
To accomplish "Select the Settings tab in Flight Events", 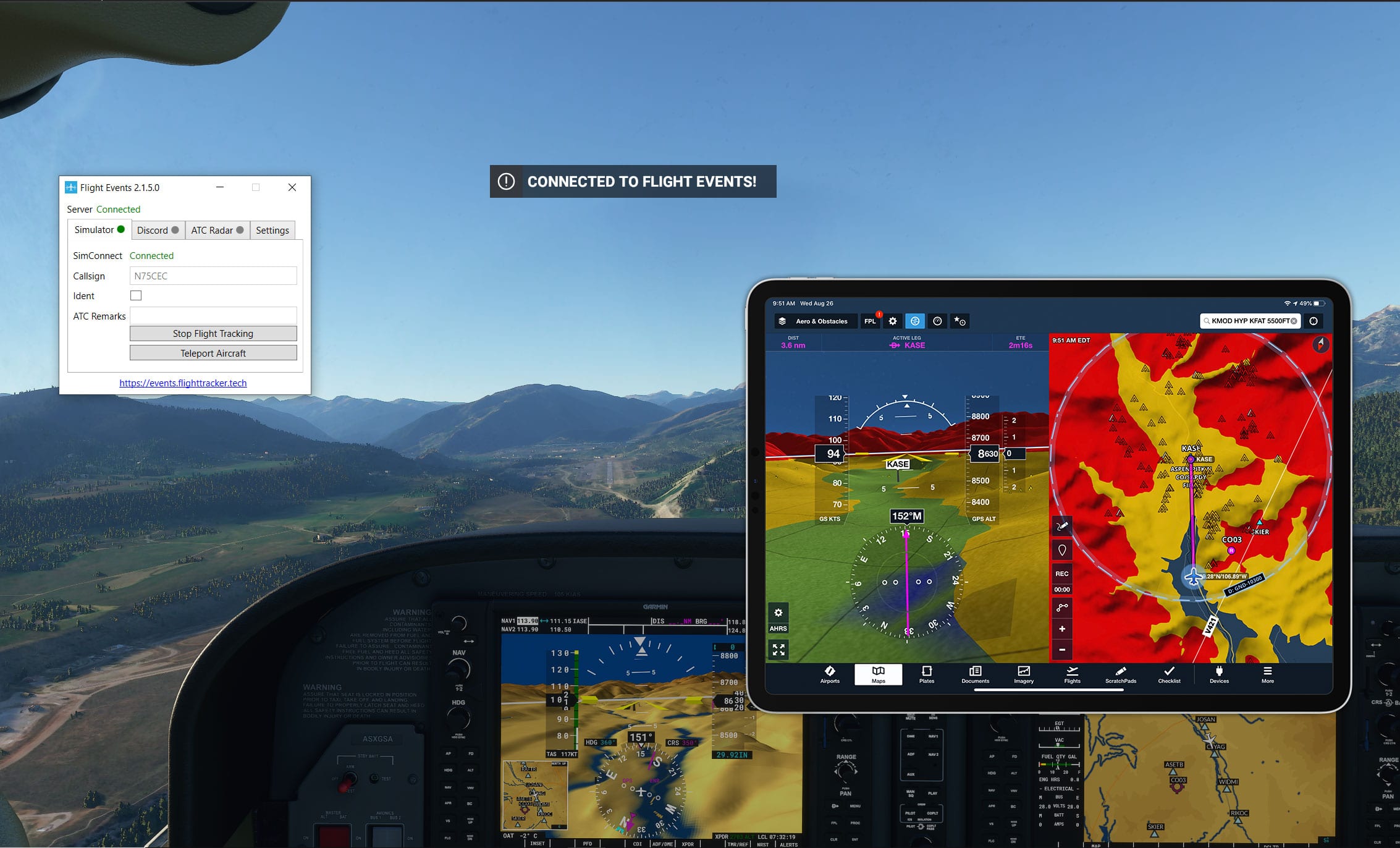I will 272,230.
